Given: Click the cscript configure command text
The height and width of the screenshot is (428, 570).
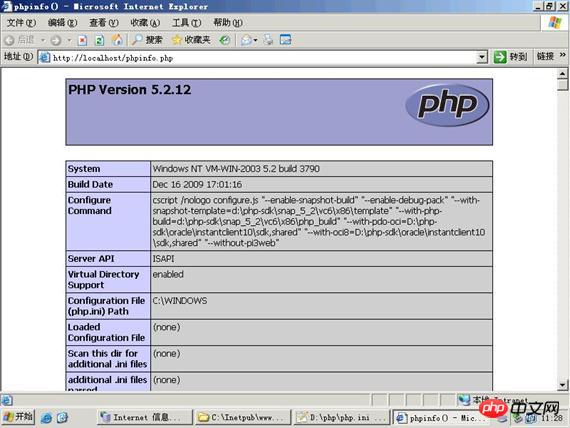Looking at the screenshot, I should coord(319,221).
